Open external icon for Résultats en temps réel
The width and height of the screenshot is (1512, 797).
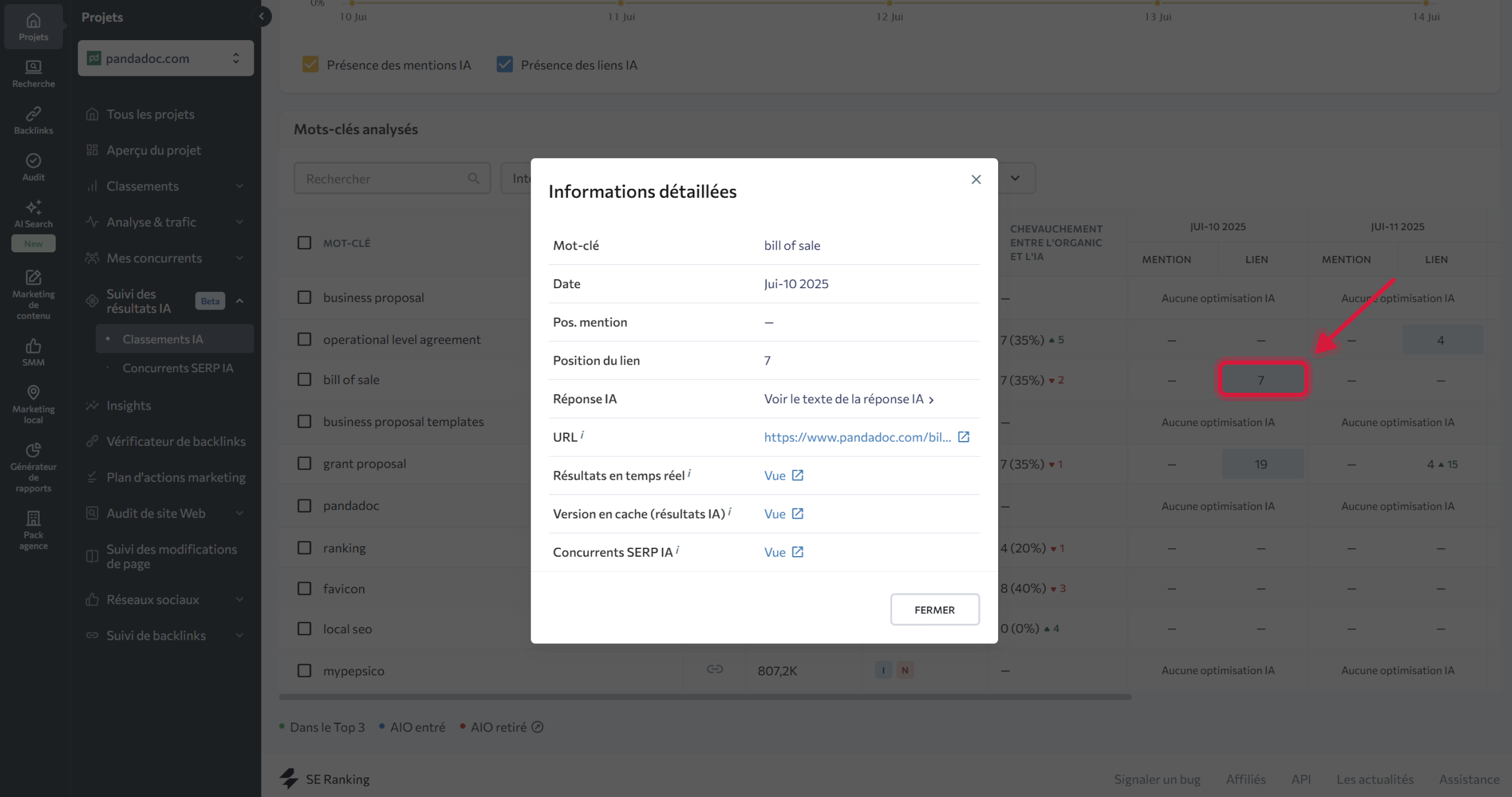(797, 475)
